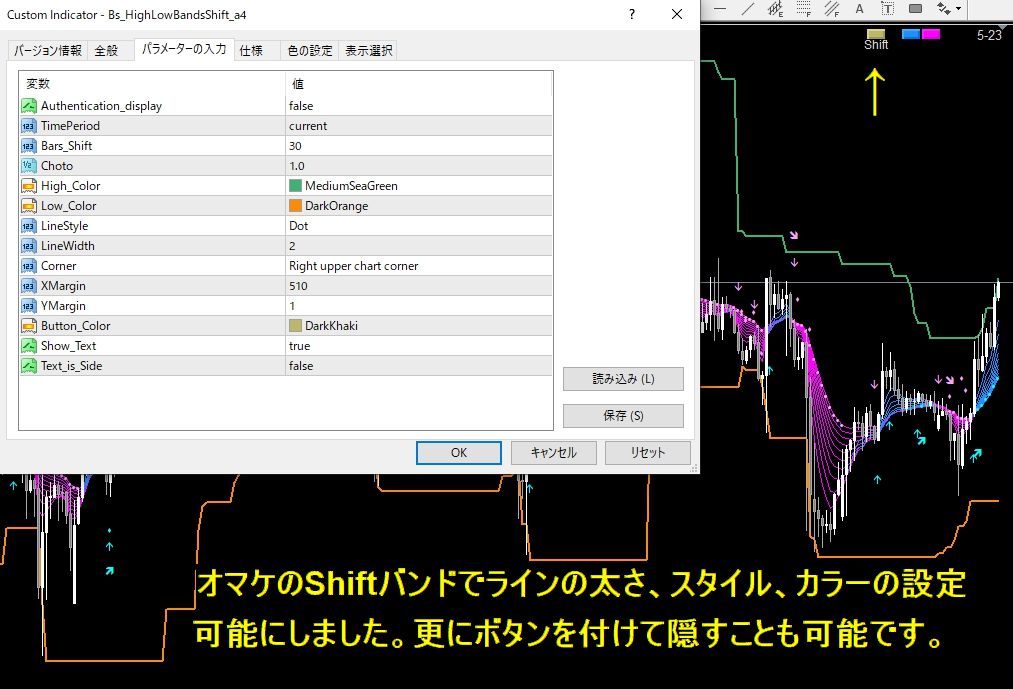This screenshot has width=1013, height=689.
Task: Close the Custom Indicator dialog
Action: 676,14
